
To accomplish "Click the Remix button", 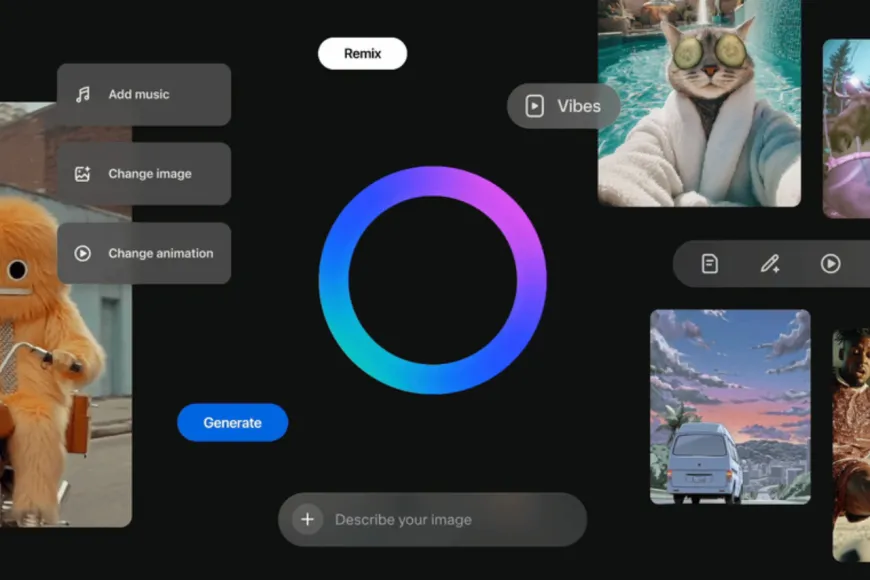I will pos(362,54).
